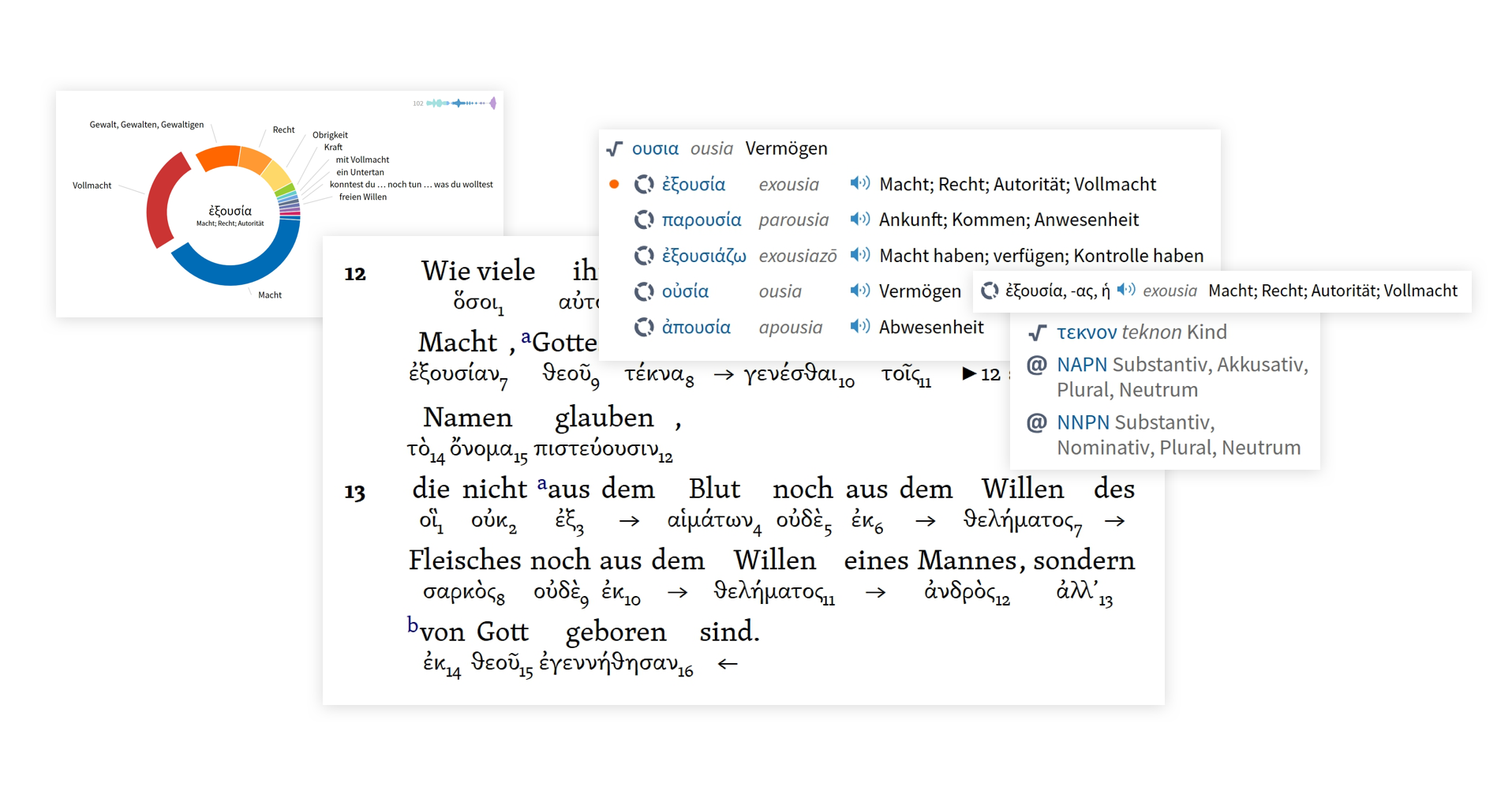Play pronunciation audio for exousiazō

click(860, 255)
